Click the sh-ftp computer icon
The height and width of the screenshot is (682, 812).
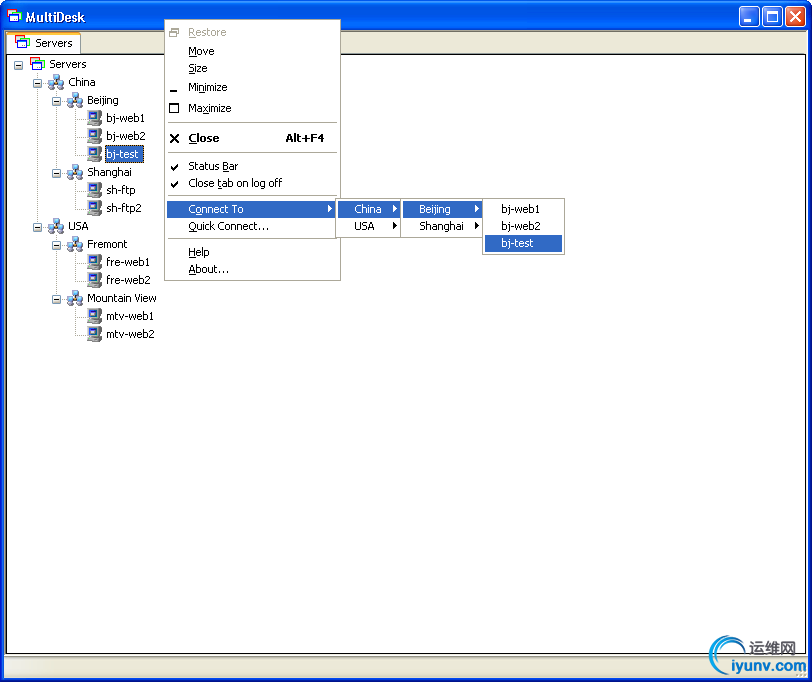click(x=94, y=190)
